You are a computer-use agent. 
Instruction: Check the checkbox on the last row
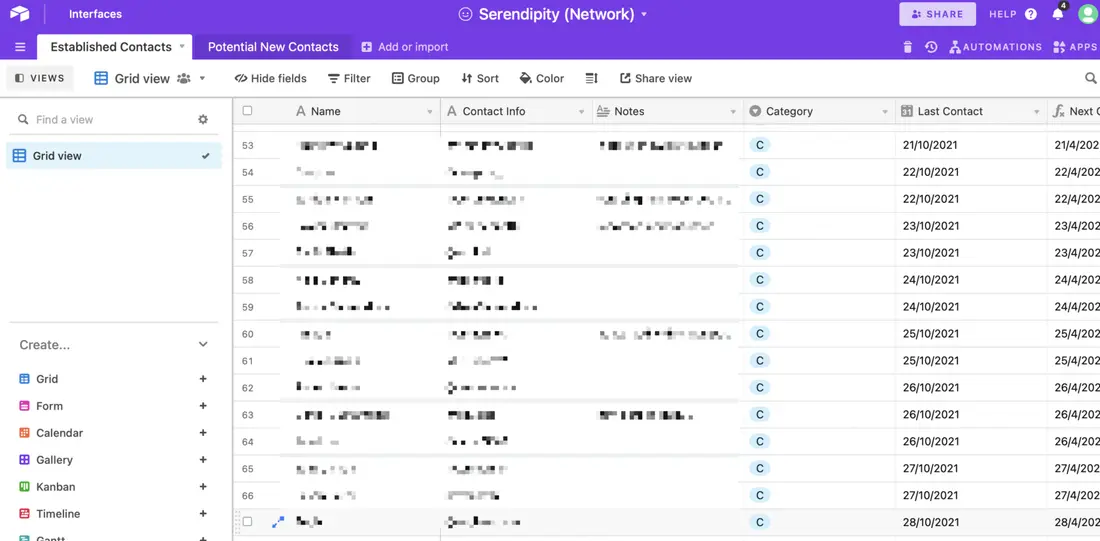coord(247,521)
